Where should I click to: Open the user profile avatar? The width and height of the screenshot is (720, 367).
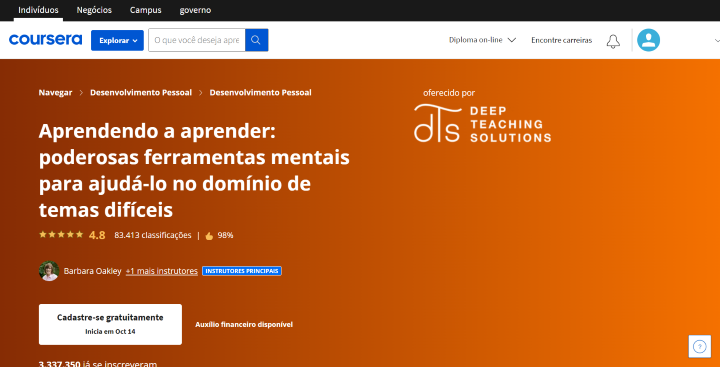click(648, 40)
